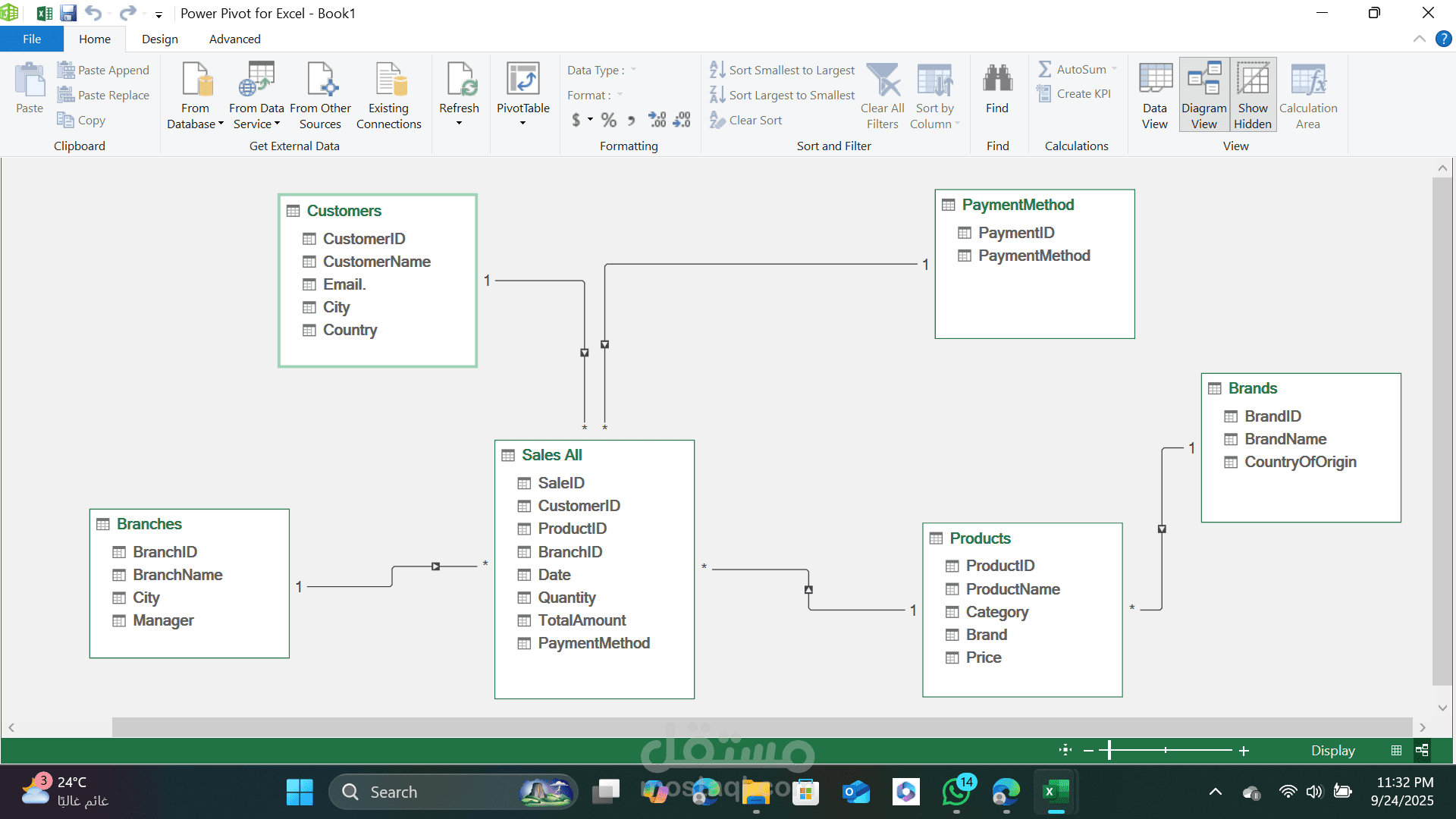Click Paste Replace
The width and height of the screenshot is (1456, 819).
pyautogui.click(x=103, y=95)
